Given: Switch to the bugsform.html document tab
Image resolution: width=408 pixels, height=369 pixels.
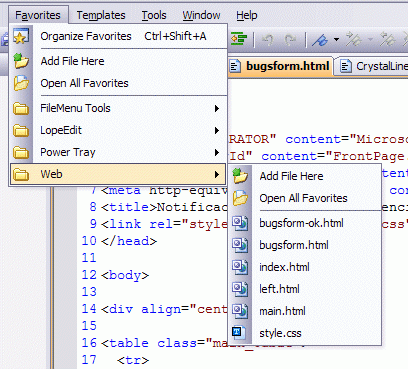Looking at the screenshot, I should point(281,66).
